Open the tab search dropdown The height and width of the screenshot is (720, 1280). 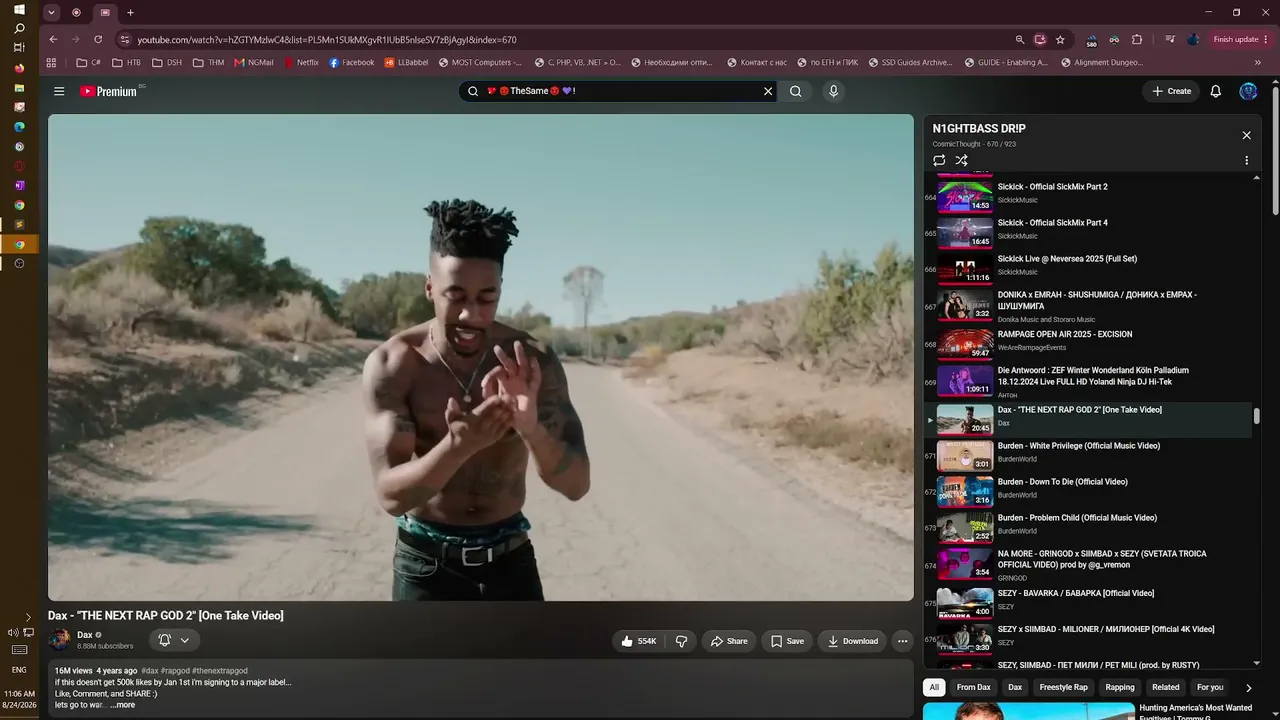click(51, 12)
